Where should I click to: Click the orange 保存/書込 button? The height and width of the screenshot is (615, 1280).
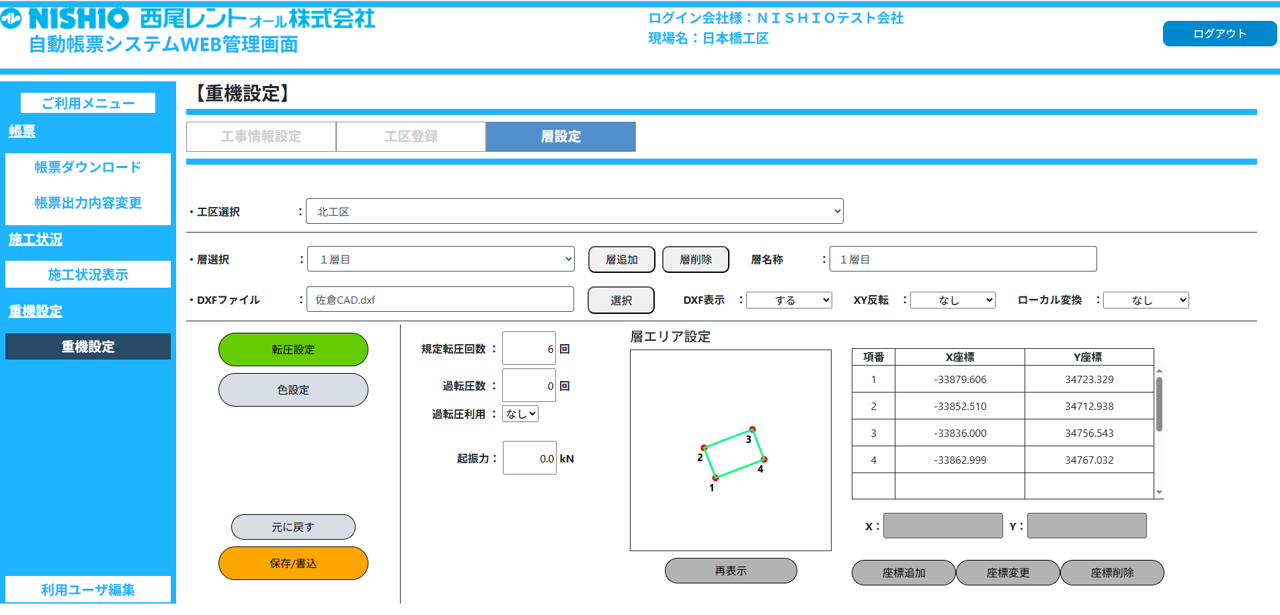tap(293, 563)
